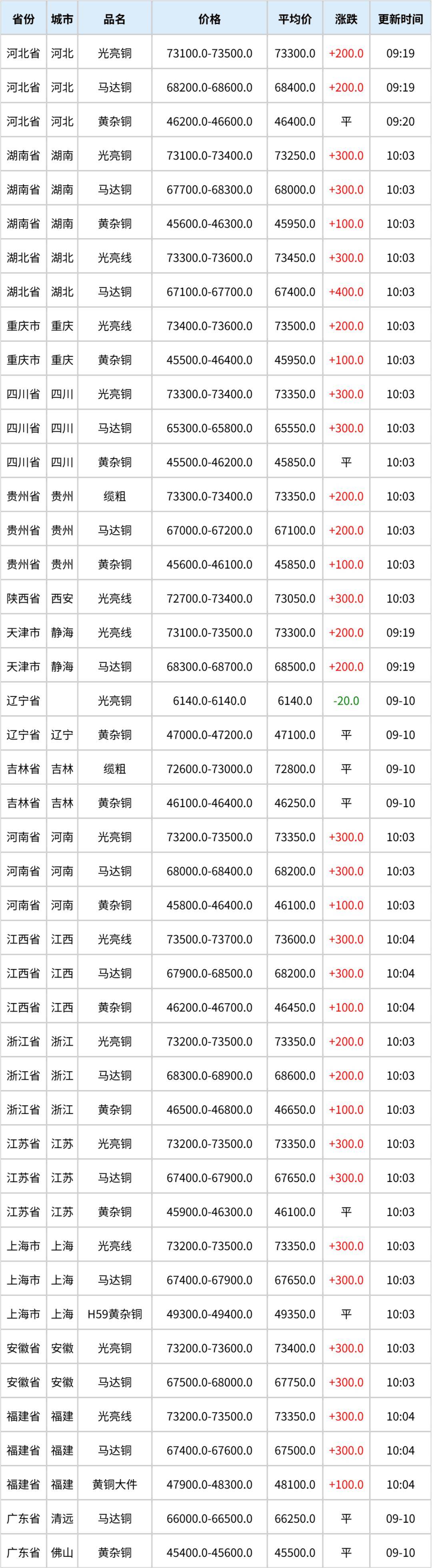Click average price 73450.0 in 湖北 row
The width and height of the screenshot is (432, 1568).
tap(295, 257)
